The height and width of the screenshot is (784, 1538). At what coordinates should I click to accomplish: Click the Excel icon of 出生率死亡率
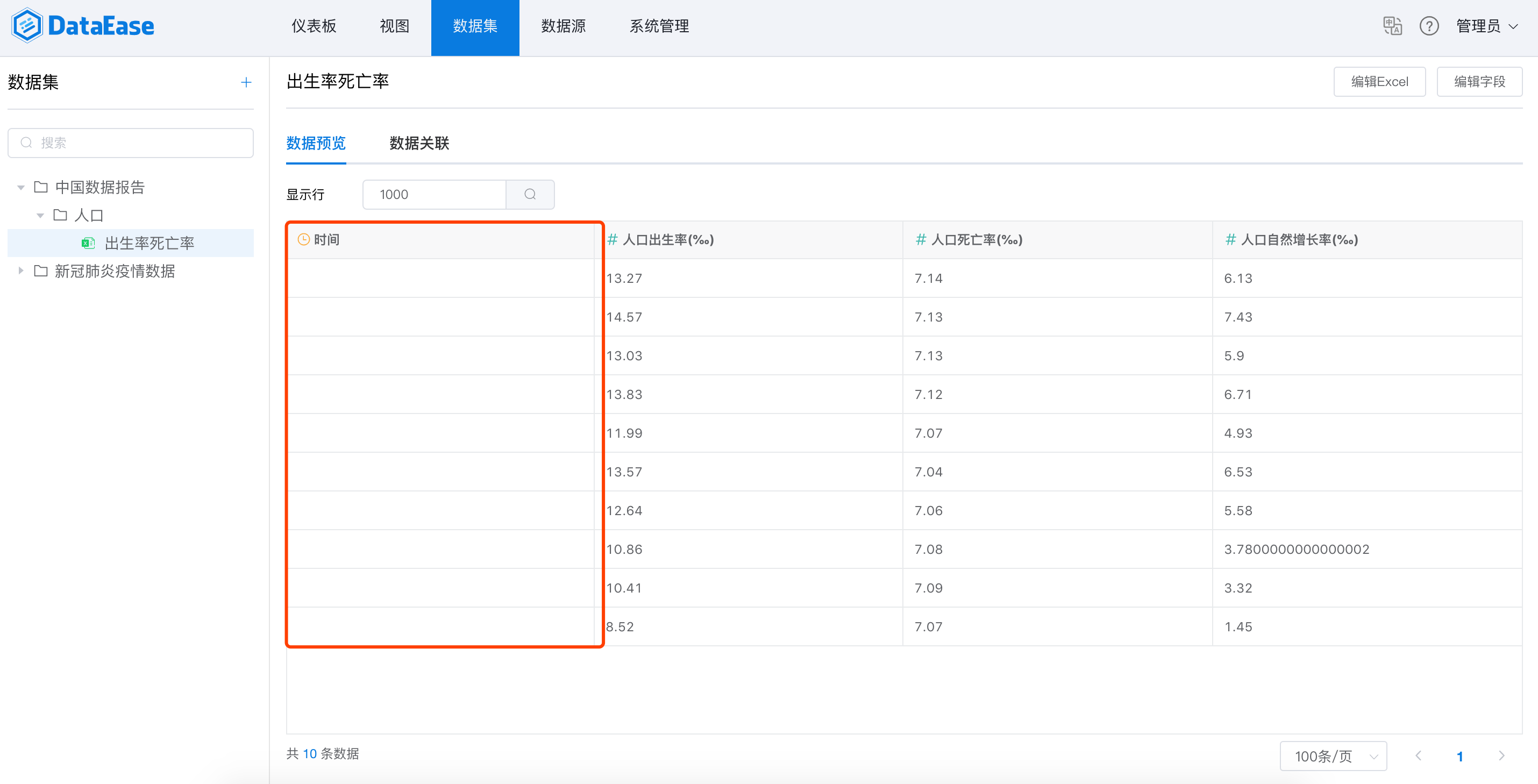88,243
